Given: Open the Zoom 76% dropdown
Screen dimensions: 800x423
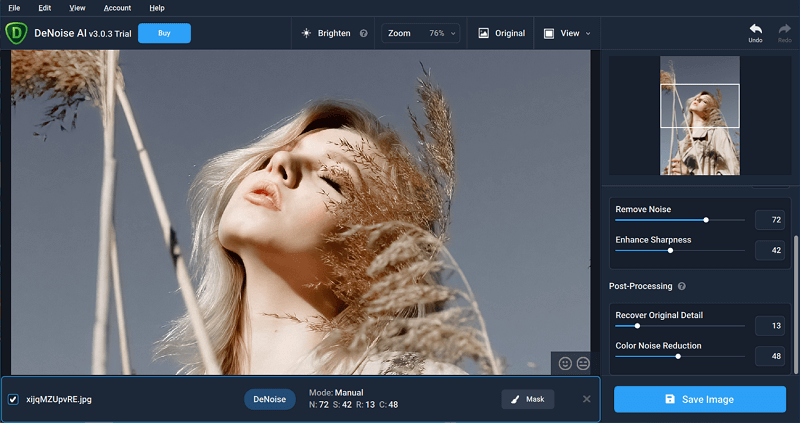Looking at the screenshot, I should coord(420,33).
